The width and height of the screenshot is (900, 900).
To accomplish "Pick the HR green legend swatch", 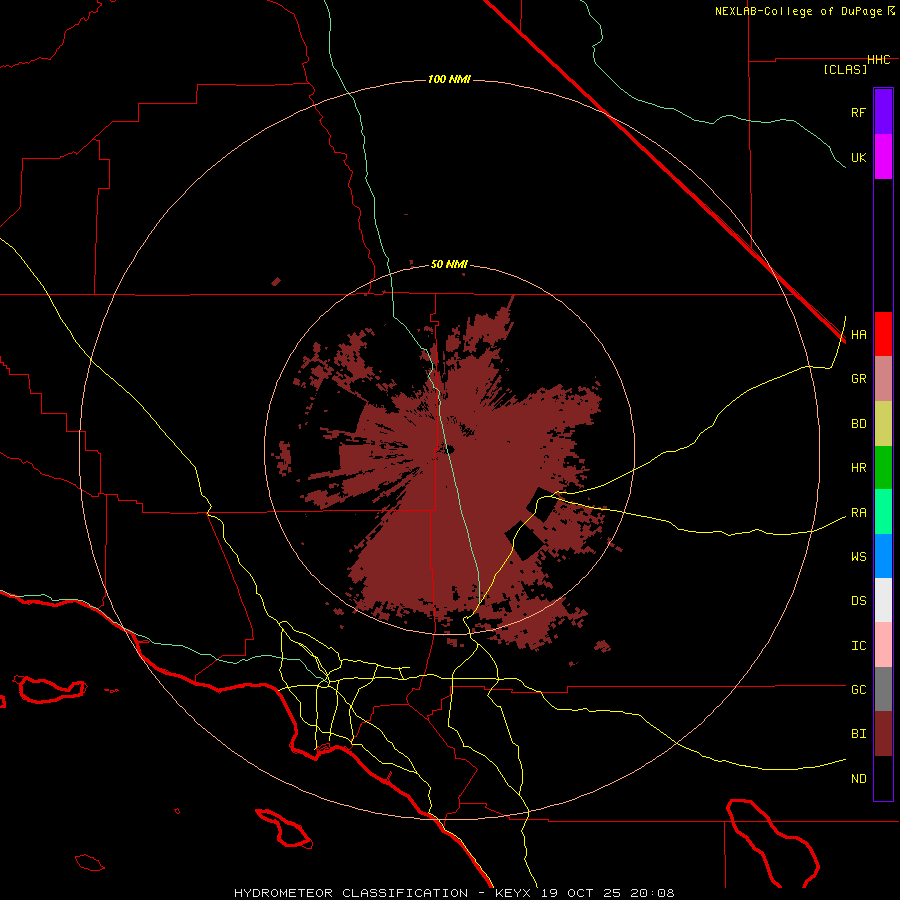I will click(x=883, y=468).
